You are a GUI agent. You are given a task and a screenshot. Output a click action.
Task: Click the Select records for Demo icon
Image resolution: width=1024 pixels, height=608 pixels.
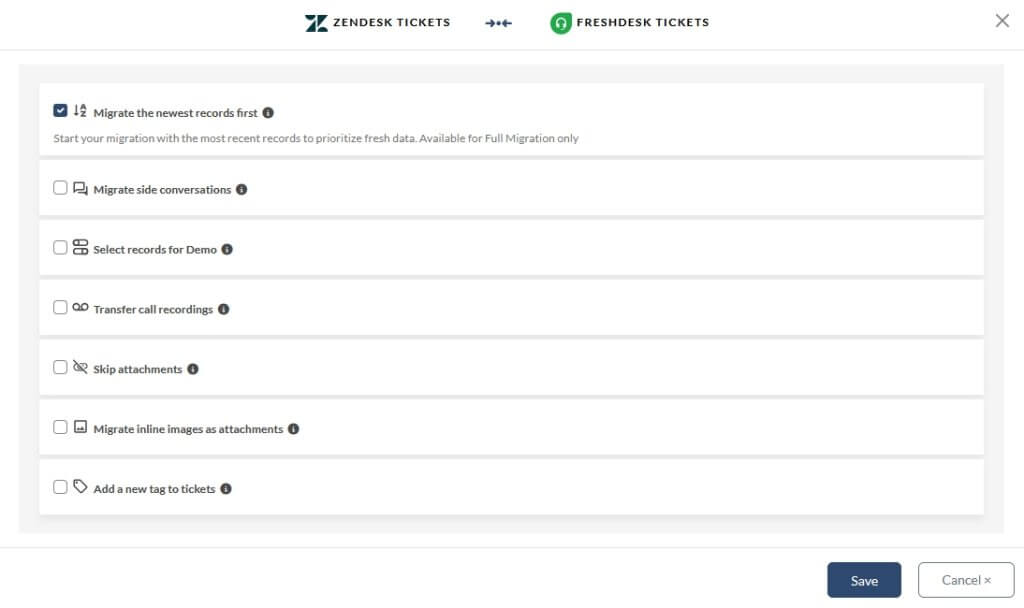(80, 247)
